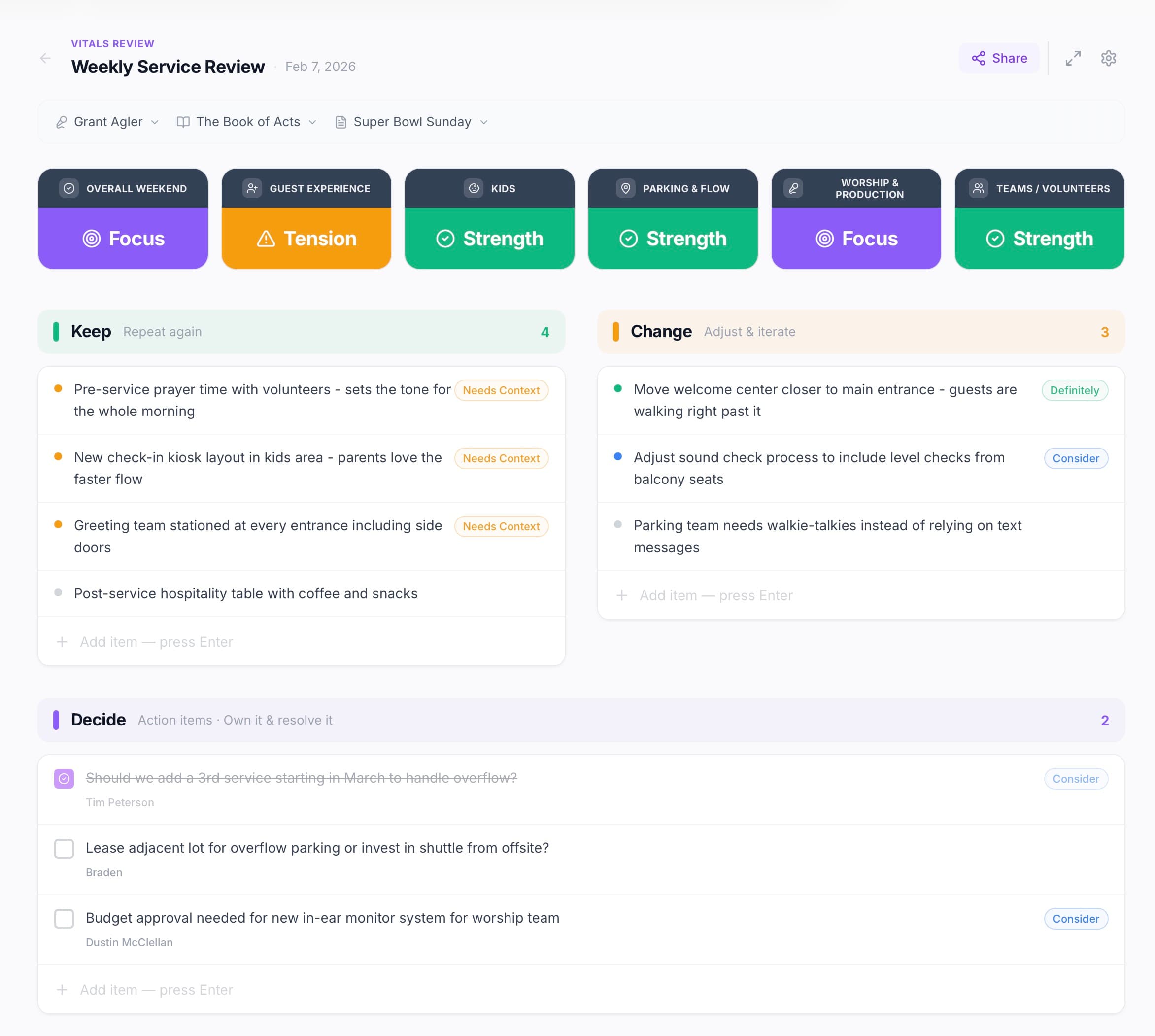Open the Super Bowl Sunday dropdown
This screenshot has width=1155, height=1036.
(x=412, y=122)
